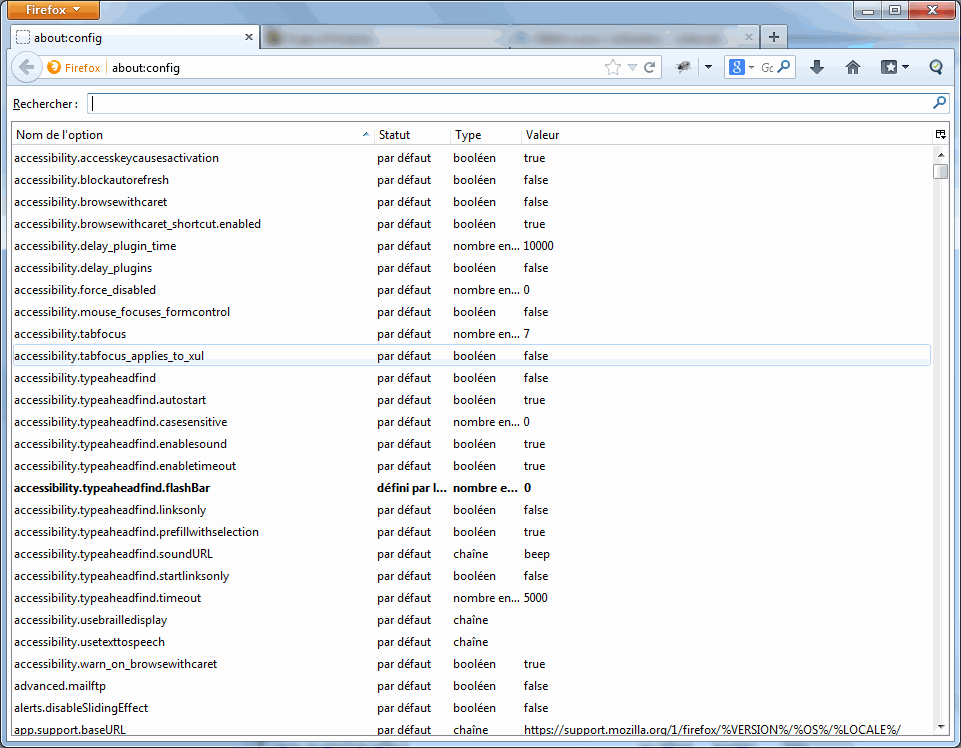Switch to the third blurred tab
Viewport: 961px width, 748px height.
[634, 38]
